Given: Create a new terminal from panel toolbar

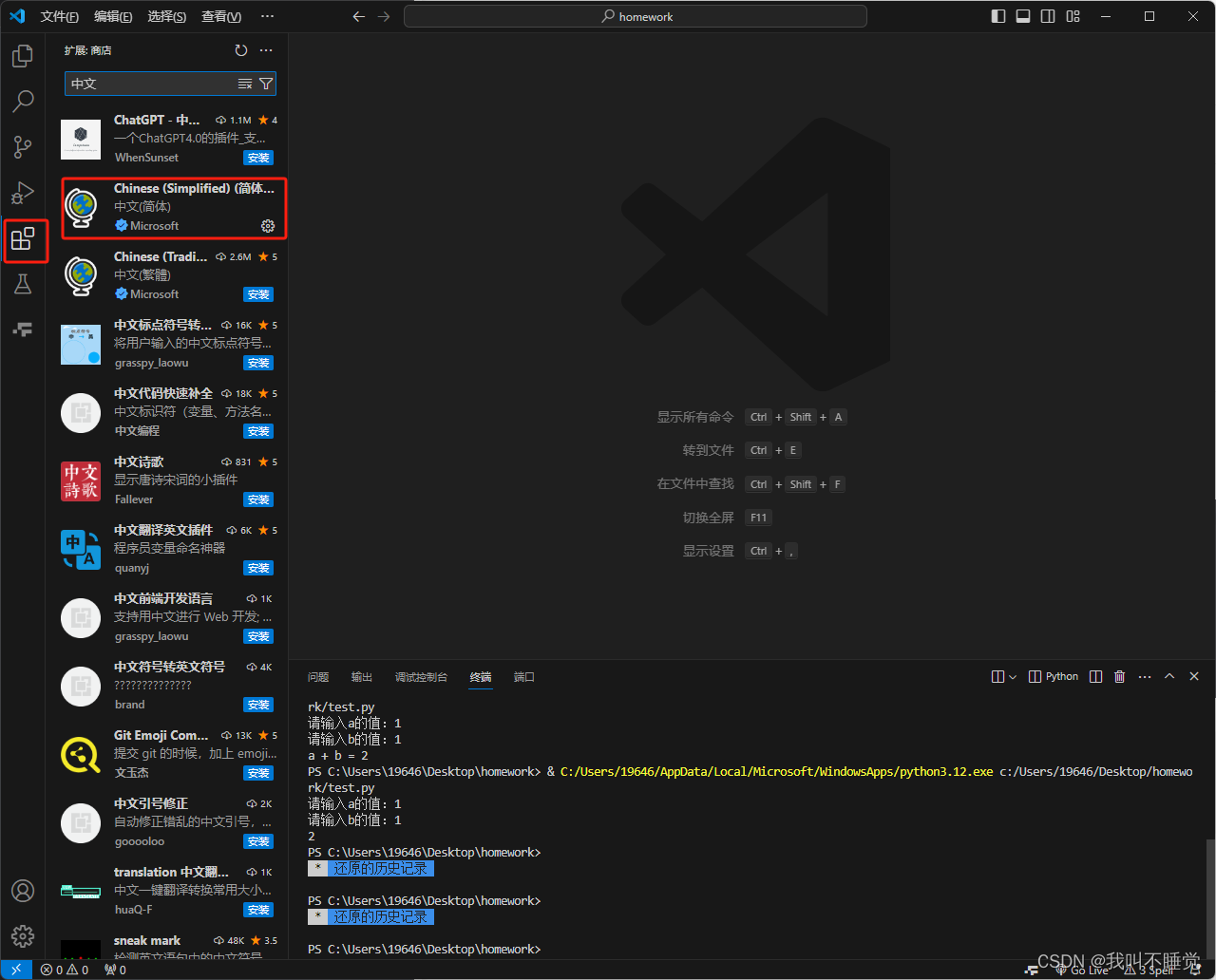Looking at the screenshot, I should click(997, 677).
